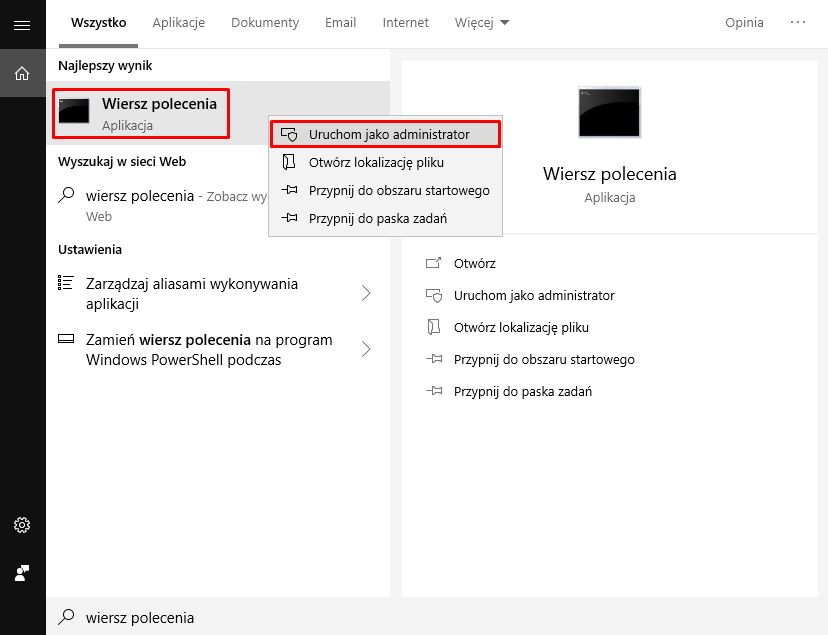
Task: Click the Wiersz polecenia icon in best result
Action: (73, 111)
